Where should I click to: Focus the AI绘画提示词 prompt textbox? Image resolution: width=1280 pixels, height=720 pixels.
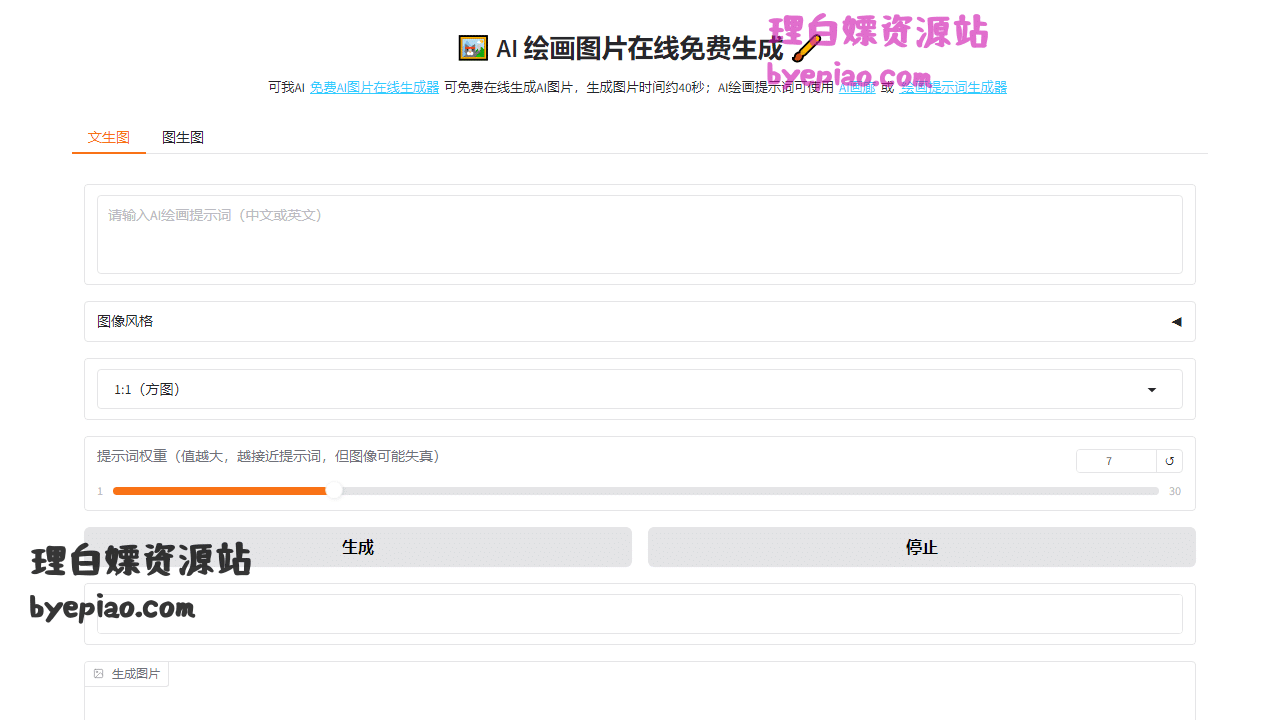pyautogui.click(x=640, y=234)
